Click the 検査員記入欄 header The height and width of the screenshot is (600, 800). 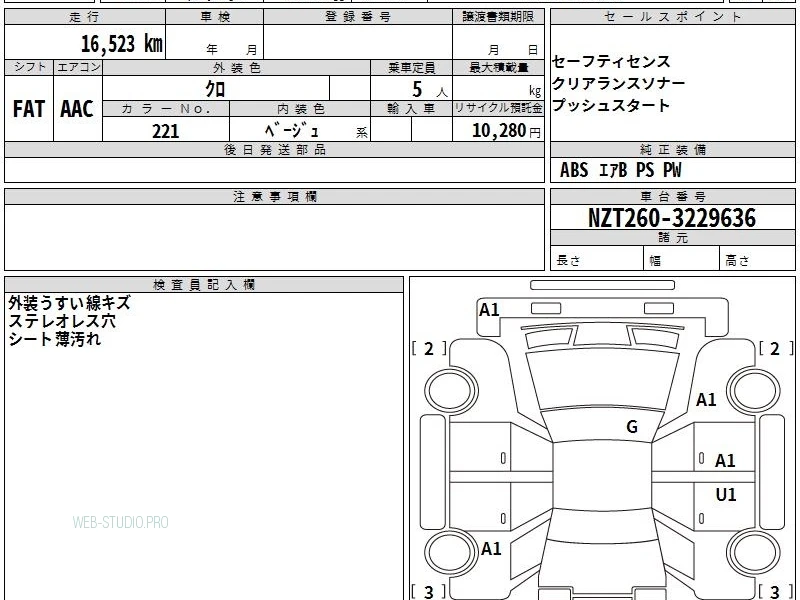204,285
